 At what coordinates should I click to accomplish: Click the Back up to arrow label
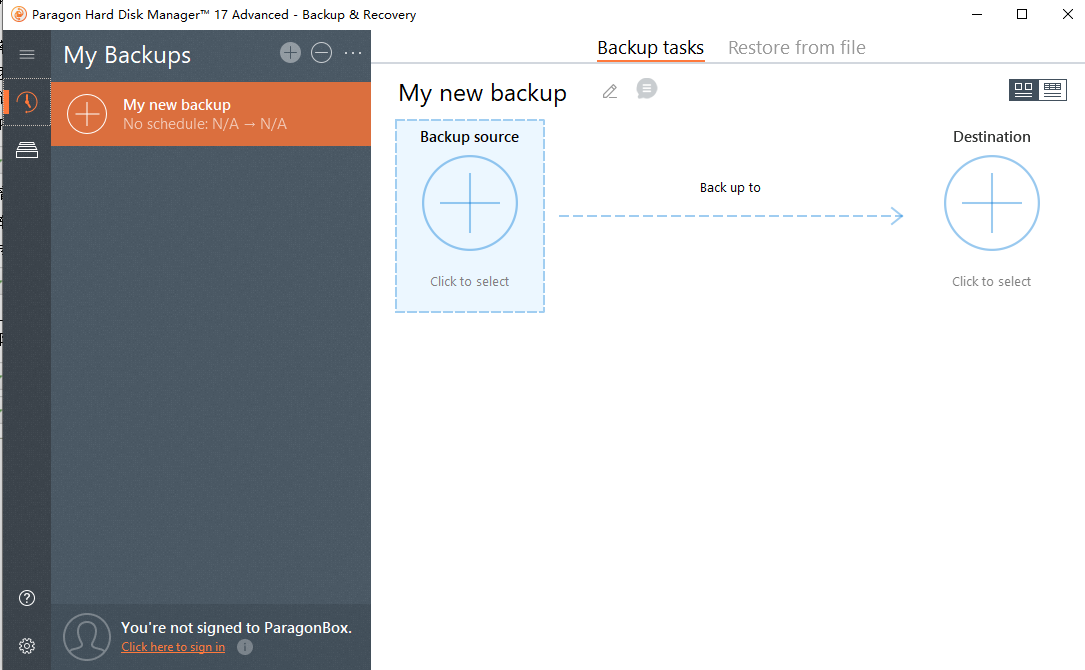click(730, 188)
